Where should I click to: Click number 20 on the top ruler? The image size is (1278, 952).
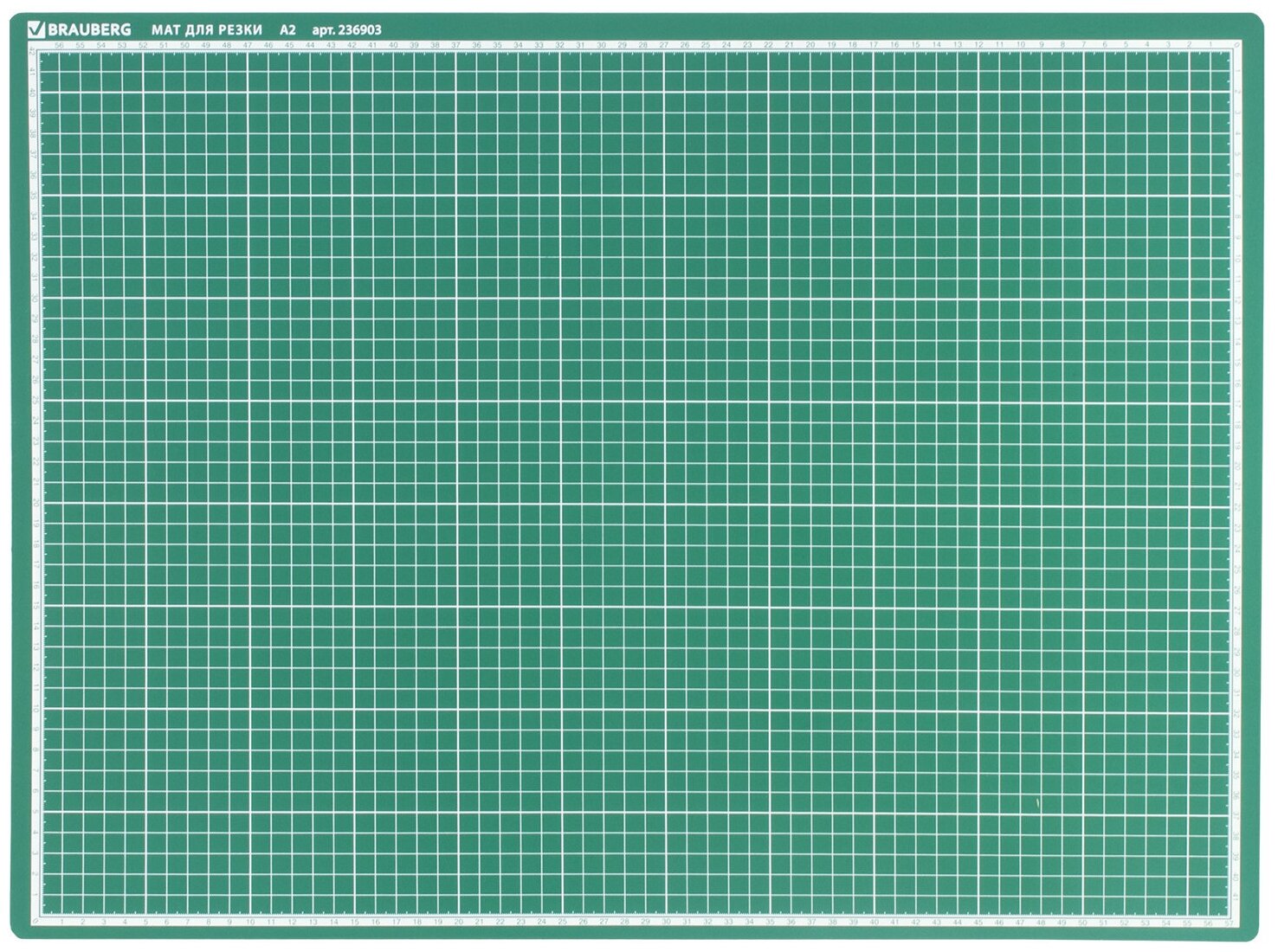coord(810,44)
